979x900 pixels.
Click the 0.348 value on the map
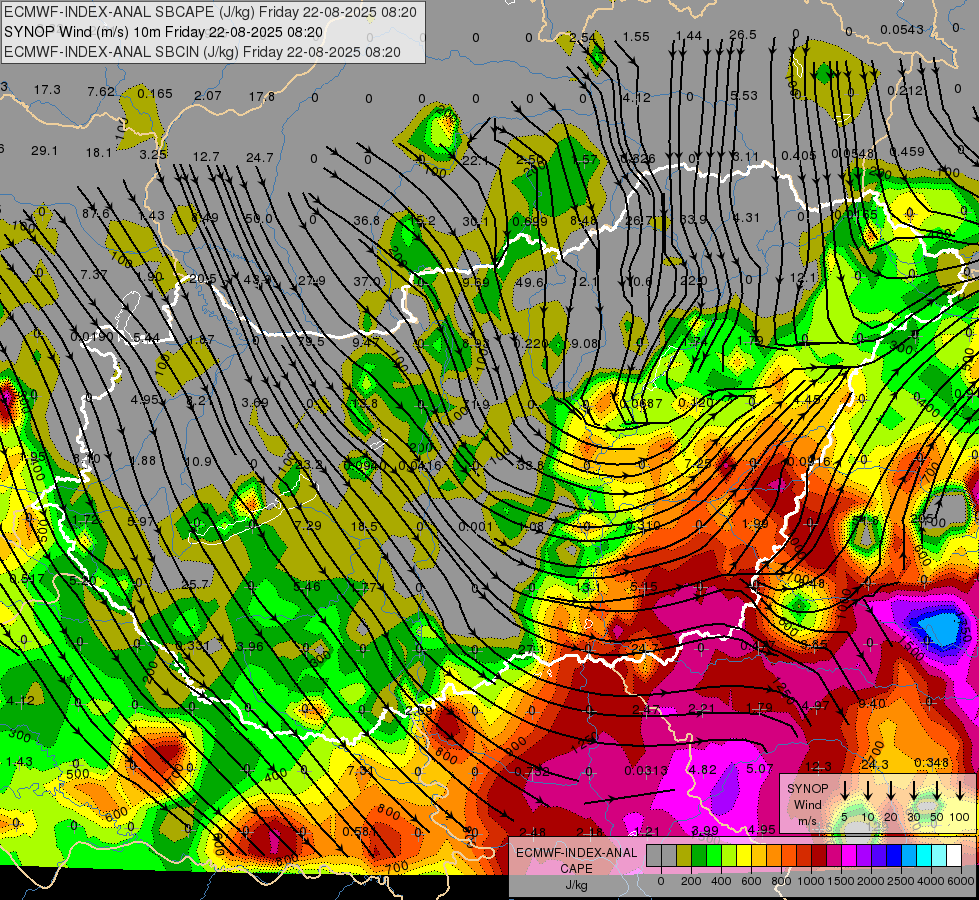coord(932,763)
